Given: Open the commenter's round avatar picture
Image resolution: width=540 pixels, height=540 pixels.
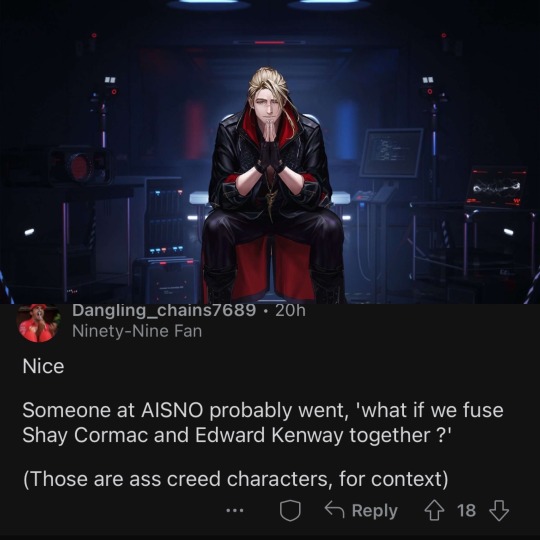Looking at the screenshot, I should [39, 323].
